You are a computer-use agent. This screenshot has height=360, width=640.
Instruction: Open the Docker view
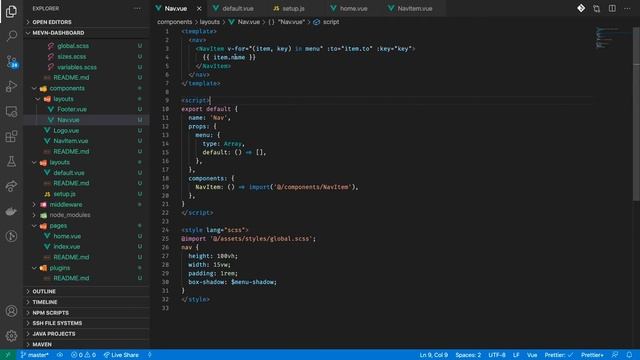pyautogui.click(x=11, y=211)
